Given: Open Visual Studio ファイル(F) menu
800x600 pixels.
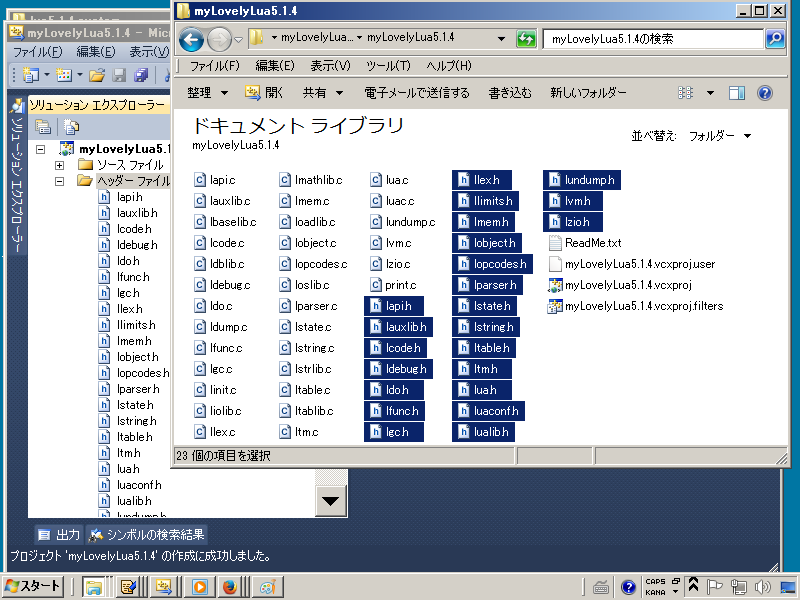Looking at the screenshot, I should (x=37, y=52).
